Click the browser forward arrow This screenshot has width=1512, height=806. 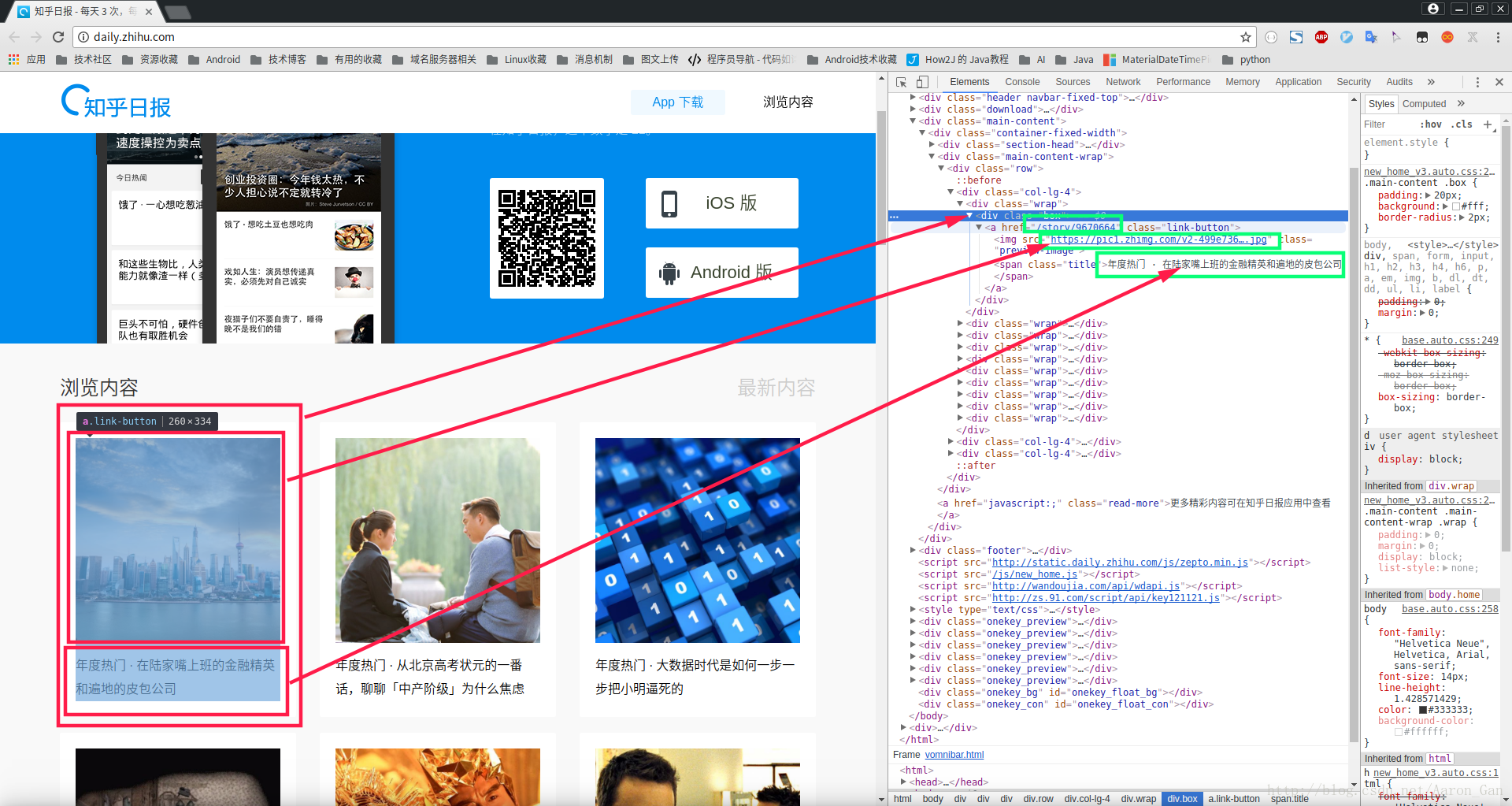tap(36, 37)
